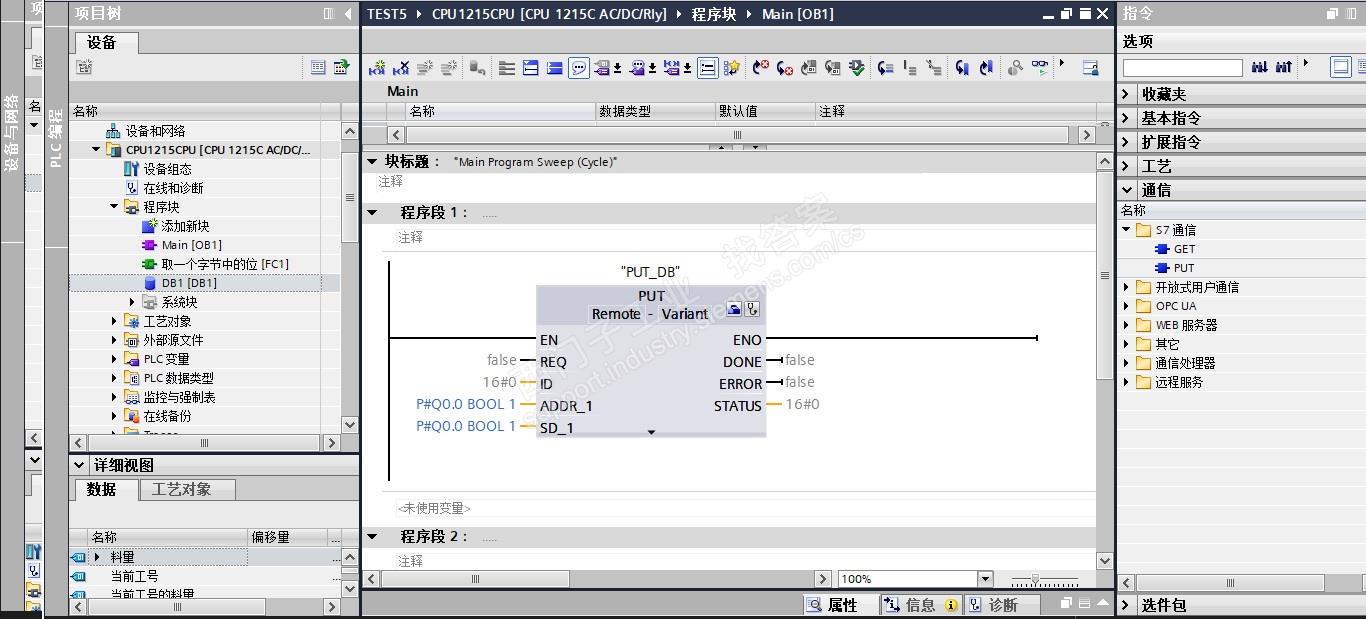The width and height of the screenshot is (1366, 619).
Task: Click the instruction search input field
Action: 1182,67
